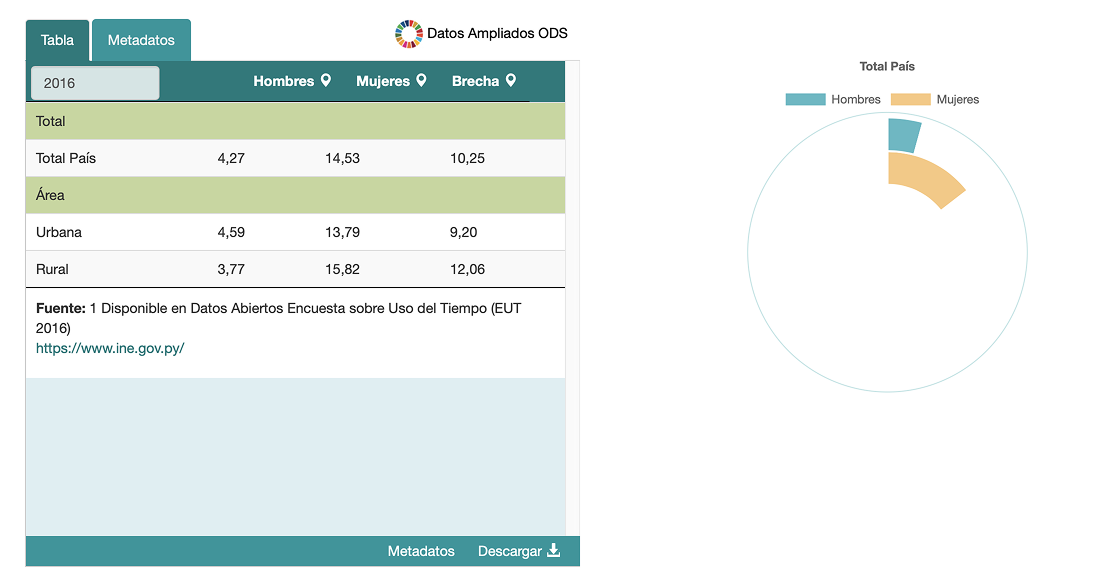This screenshot has width=1094, height=583.
Task: Click the download arrow icon next to Descargar
Action: [x=554, y=551]
